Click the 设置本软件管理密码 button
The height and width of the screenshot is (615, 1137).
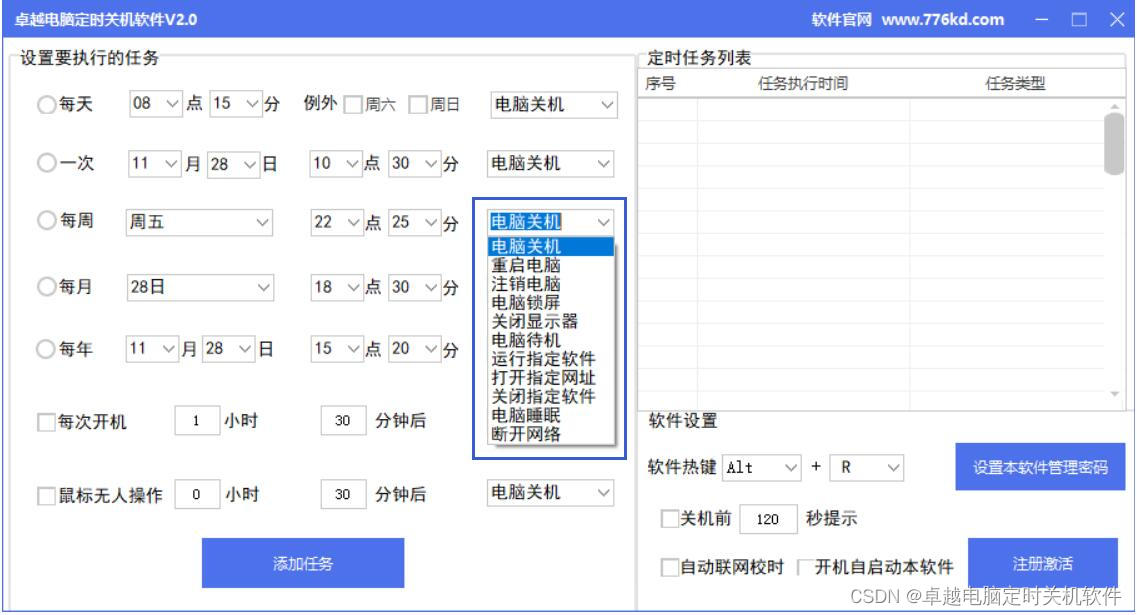click(x=1040, y=468)
